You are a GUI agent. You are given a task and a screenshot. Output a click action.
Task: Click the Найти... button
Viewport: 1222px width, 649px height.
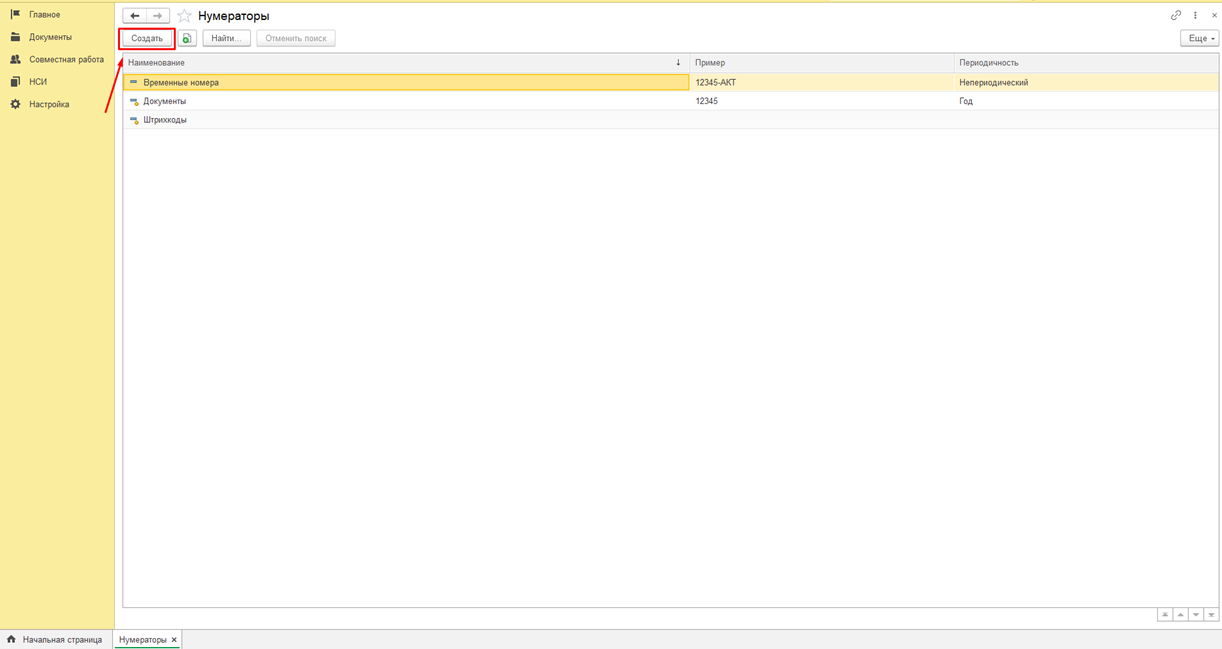[227, 38]
